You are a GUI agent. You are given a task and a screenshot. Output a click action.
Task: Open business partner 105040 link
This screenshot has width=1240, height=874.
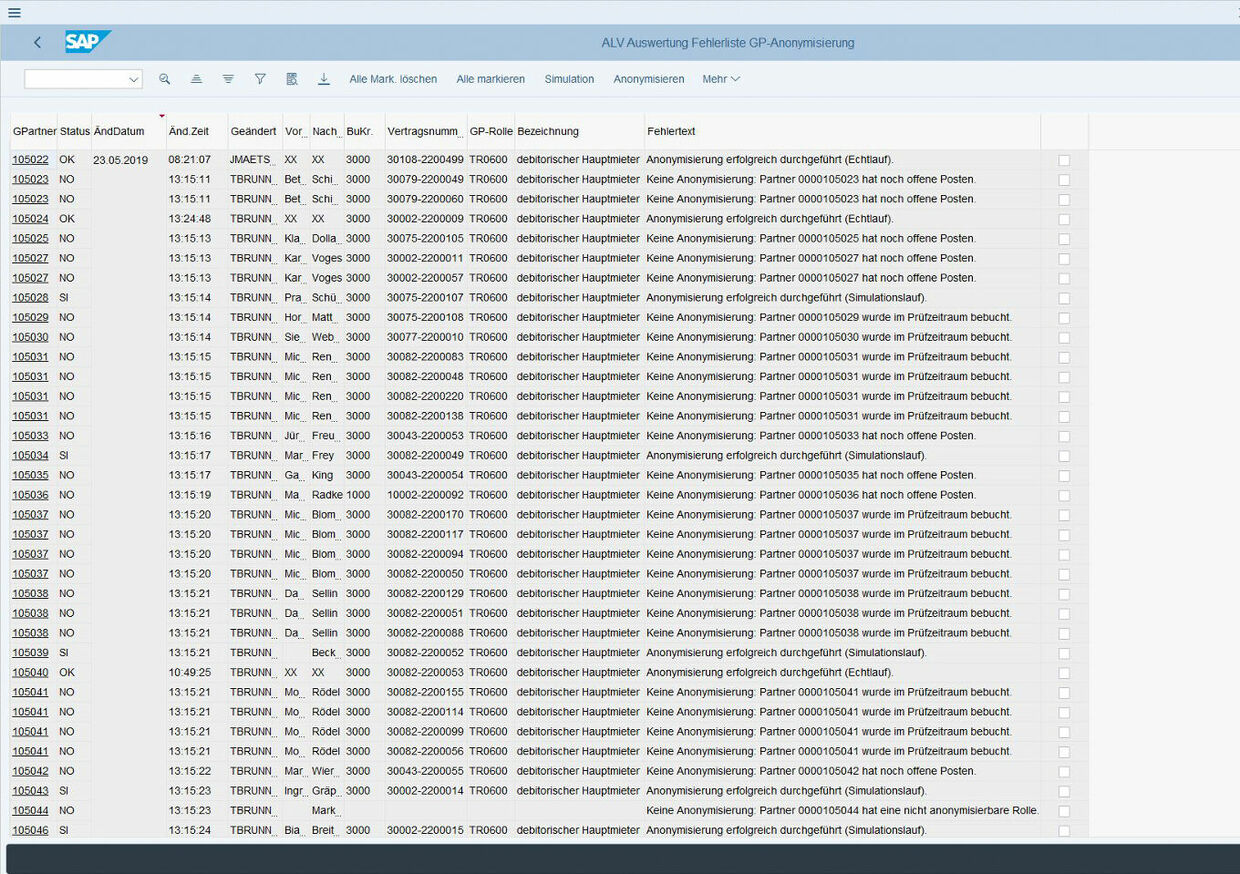coord(30,673)
